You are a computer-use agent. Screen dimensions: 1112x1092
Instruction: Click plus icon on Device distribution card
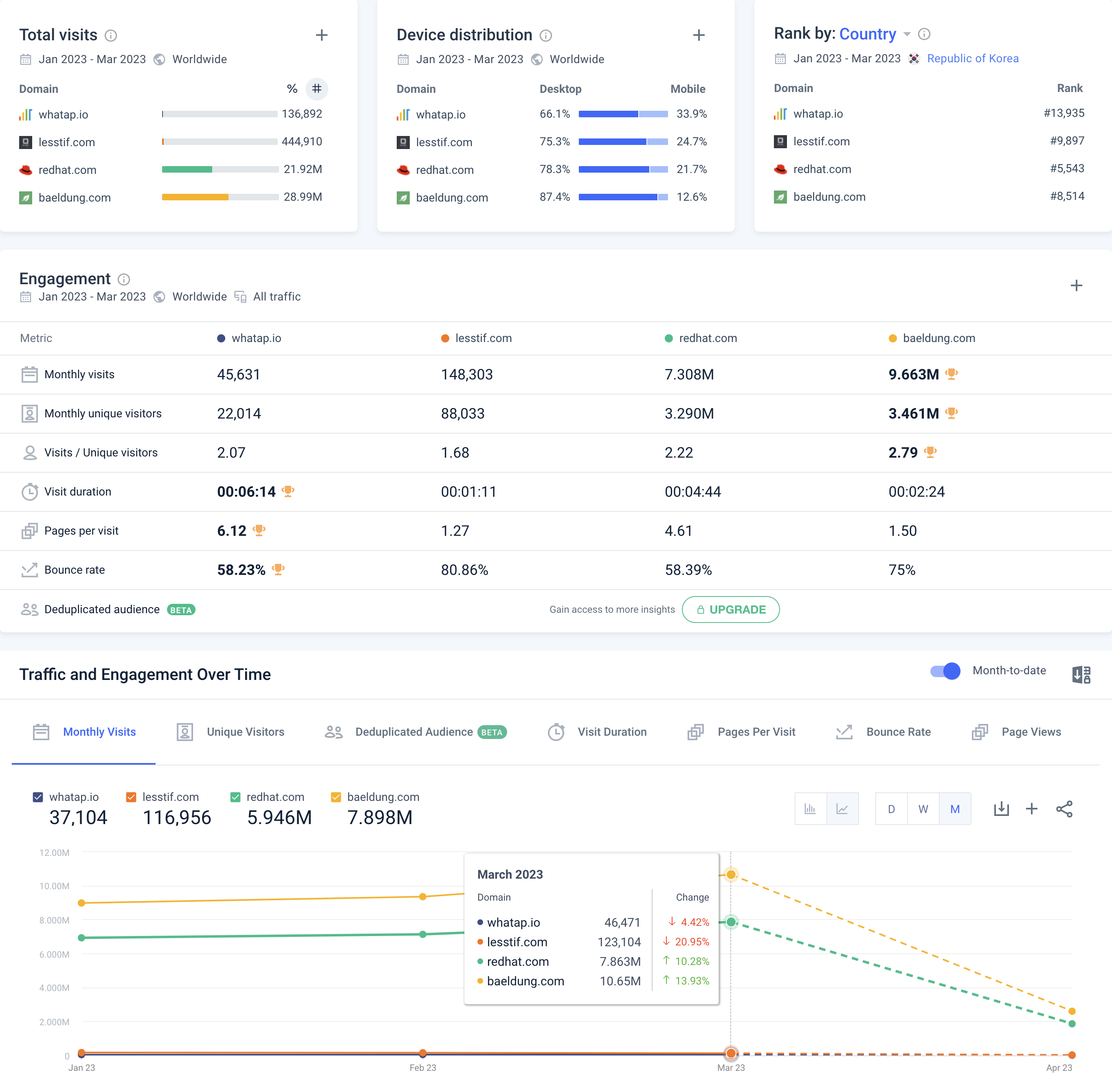(x=698, y=35)
